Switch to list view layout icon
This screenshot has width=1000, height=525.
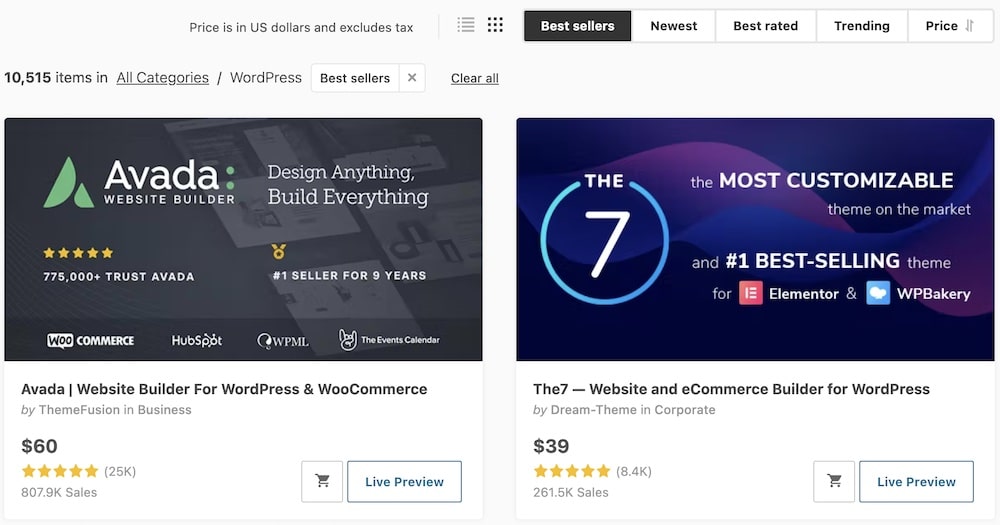[466, 25]
